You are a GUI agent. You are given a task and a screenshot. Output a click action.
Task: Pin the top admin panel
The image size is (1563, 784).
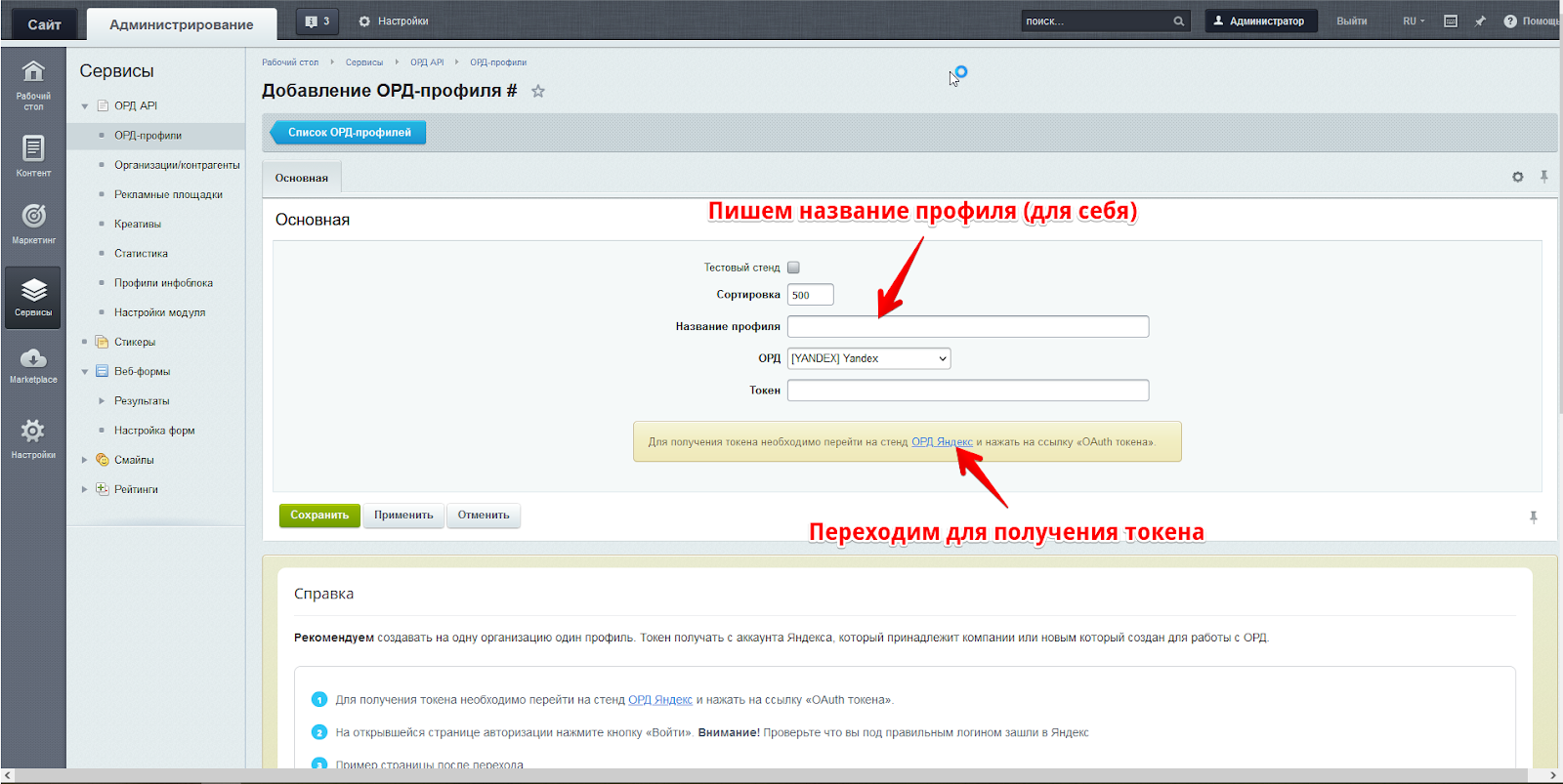click(x=1480, y=21)
